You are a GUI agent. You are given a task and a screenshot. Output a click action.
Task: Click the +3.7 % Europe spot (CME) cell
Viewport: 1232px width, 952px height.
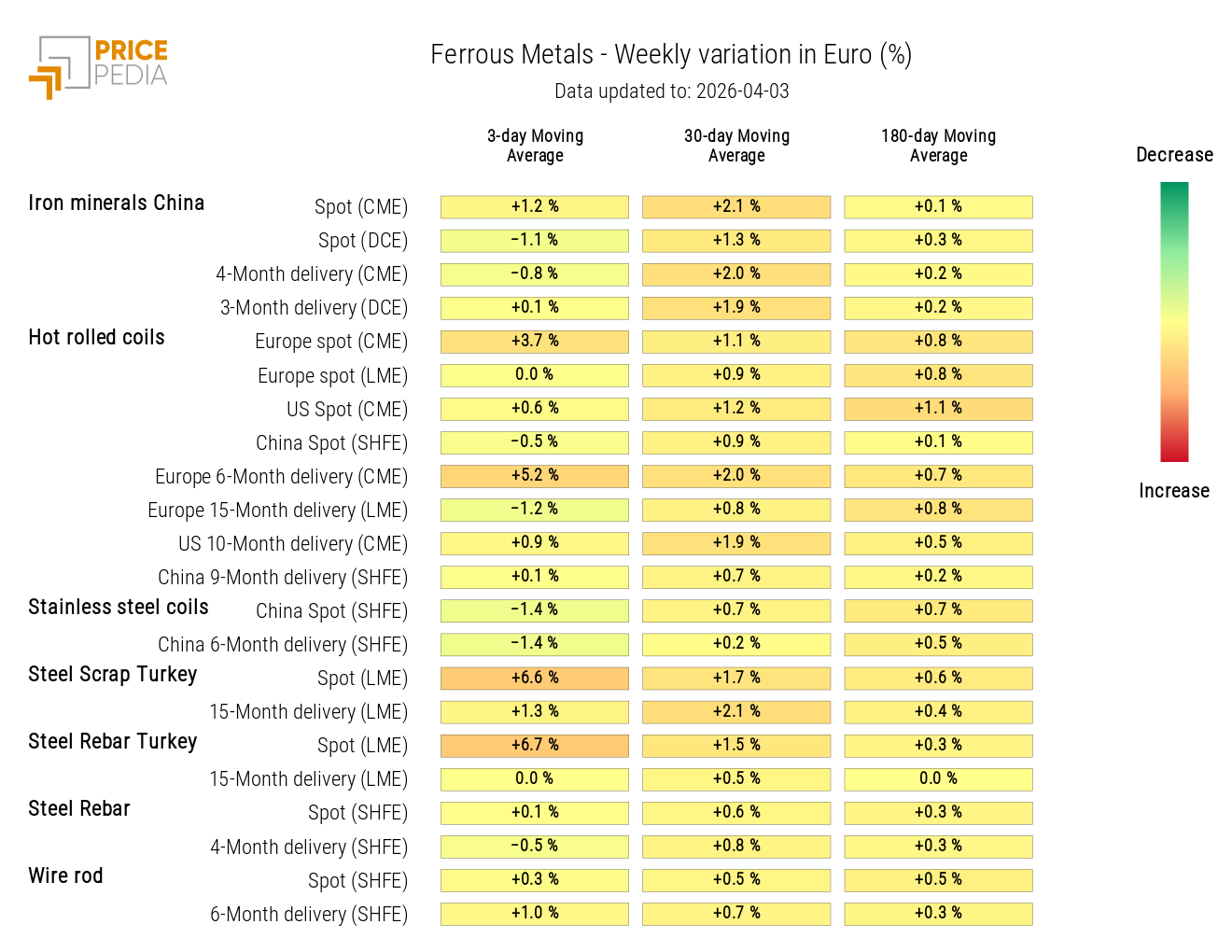(535, 341)
